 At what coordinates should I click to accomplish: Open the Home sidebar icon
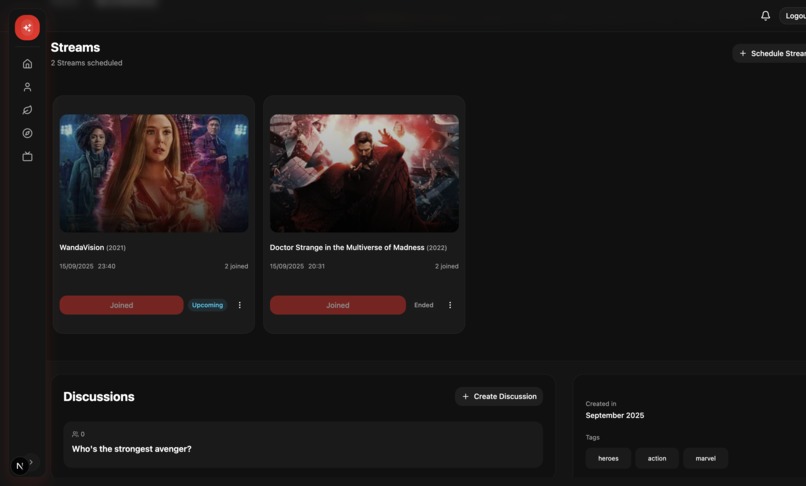click(27, 64)
